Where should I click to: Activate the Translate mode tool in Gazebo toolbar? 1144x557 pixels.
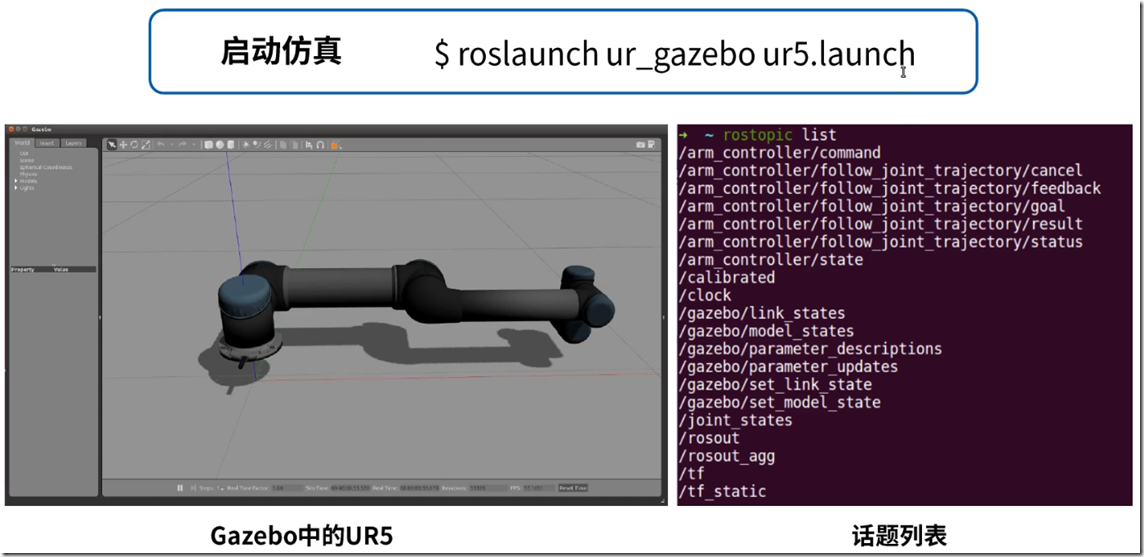coord(123,145)
